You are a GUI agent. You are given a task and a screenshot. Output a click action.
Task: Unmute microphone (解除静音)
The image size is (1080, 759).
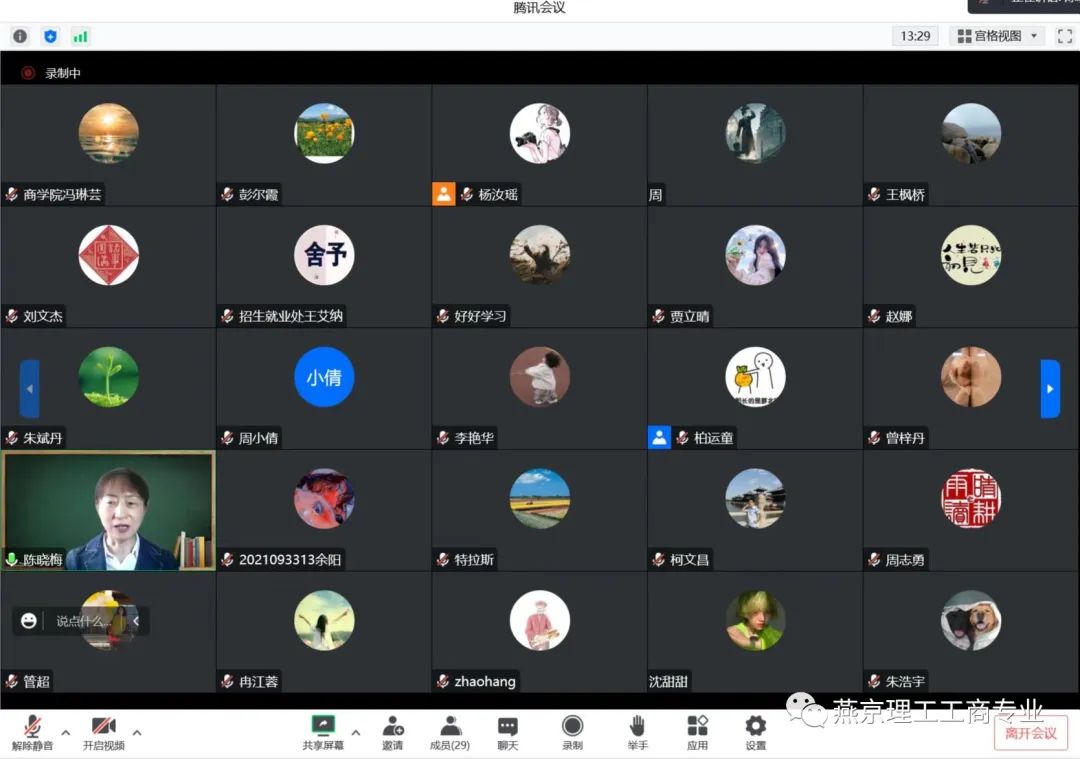pos(32,732)
